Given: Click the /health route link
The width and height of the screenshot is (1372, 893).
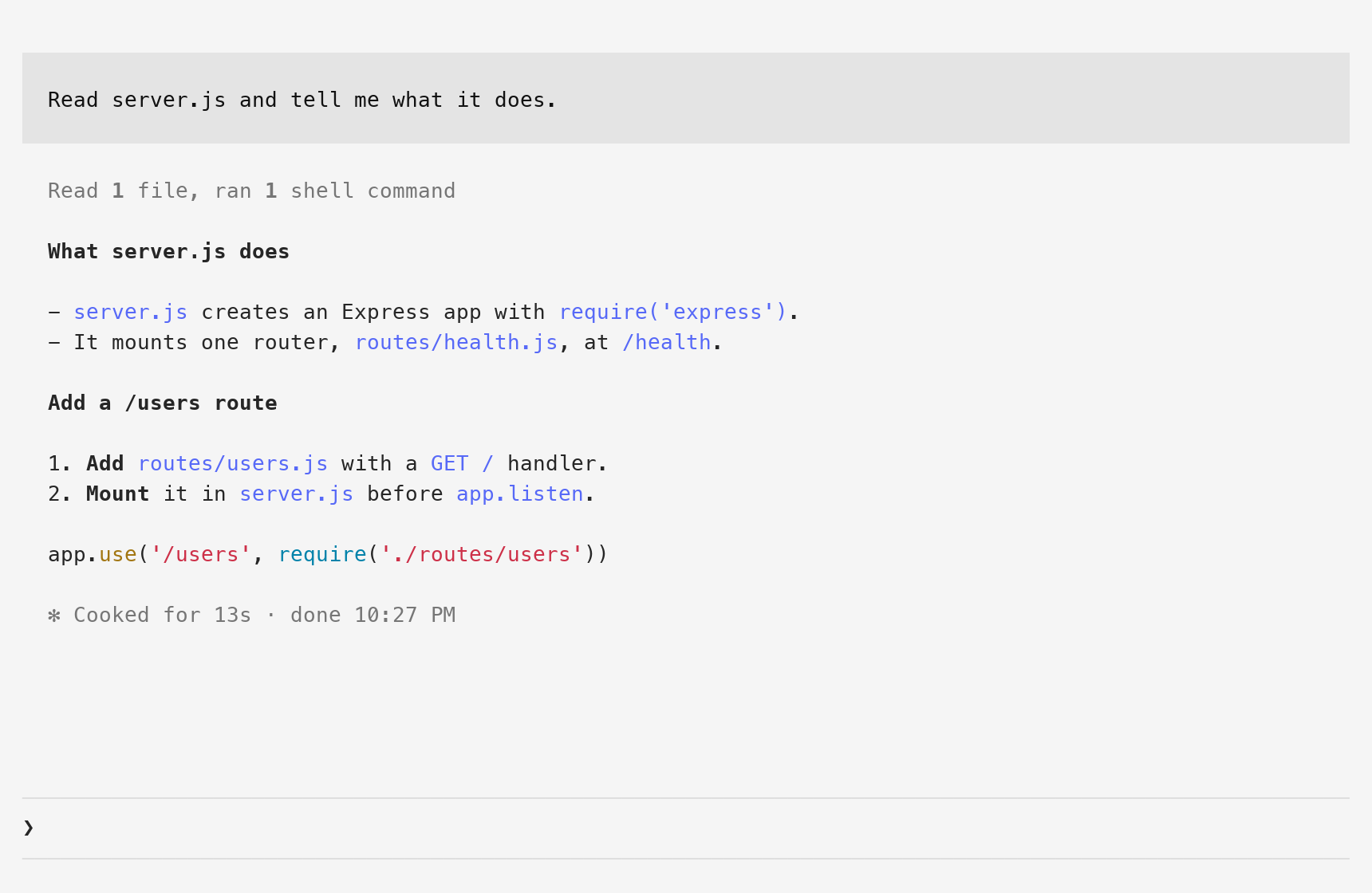Looking at the screenshot, I should (x=667, y=343).
